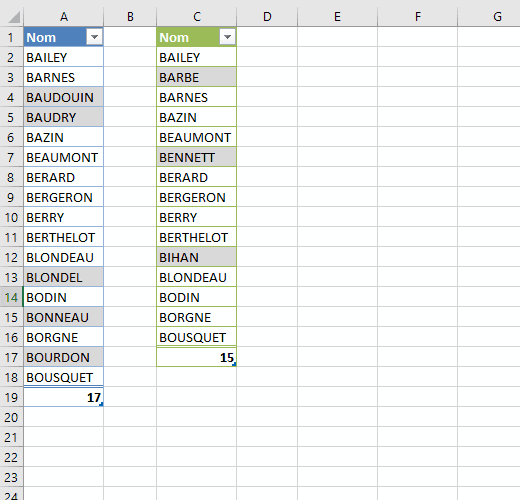Select cell BODIN in column A
The height and width of the screenshot is (500, 520).
pos(64,297)
